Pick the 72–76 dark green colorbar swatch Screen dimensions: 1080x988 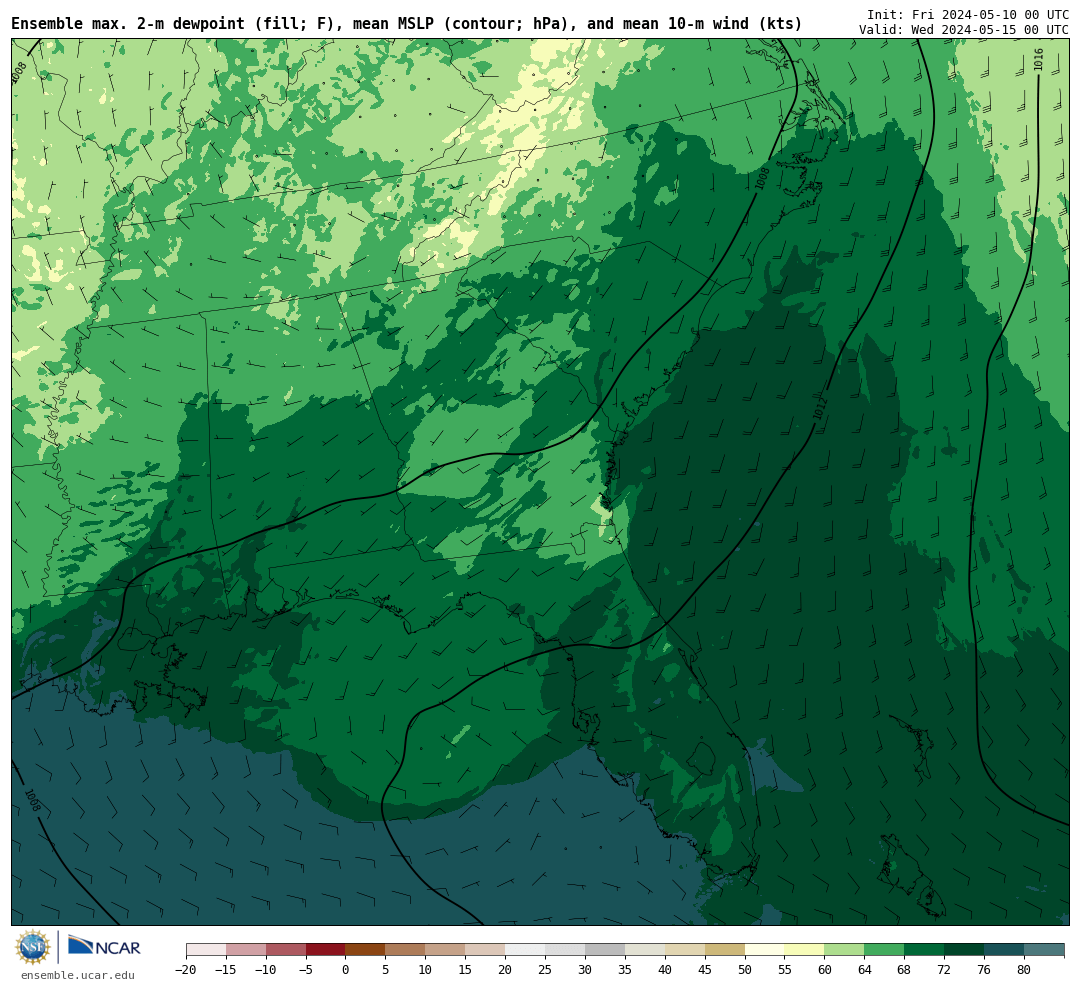pyautogui.click(x=964, y=950)
